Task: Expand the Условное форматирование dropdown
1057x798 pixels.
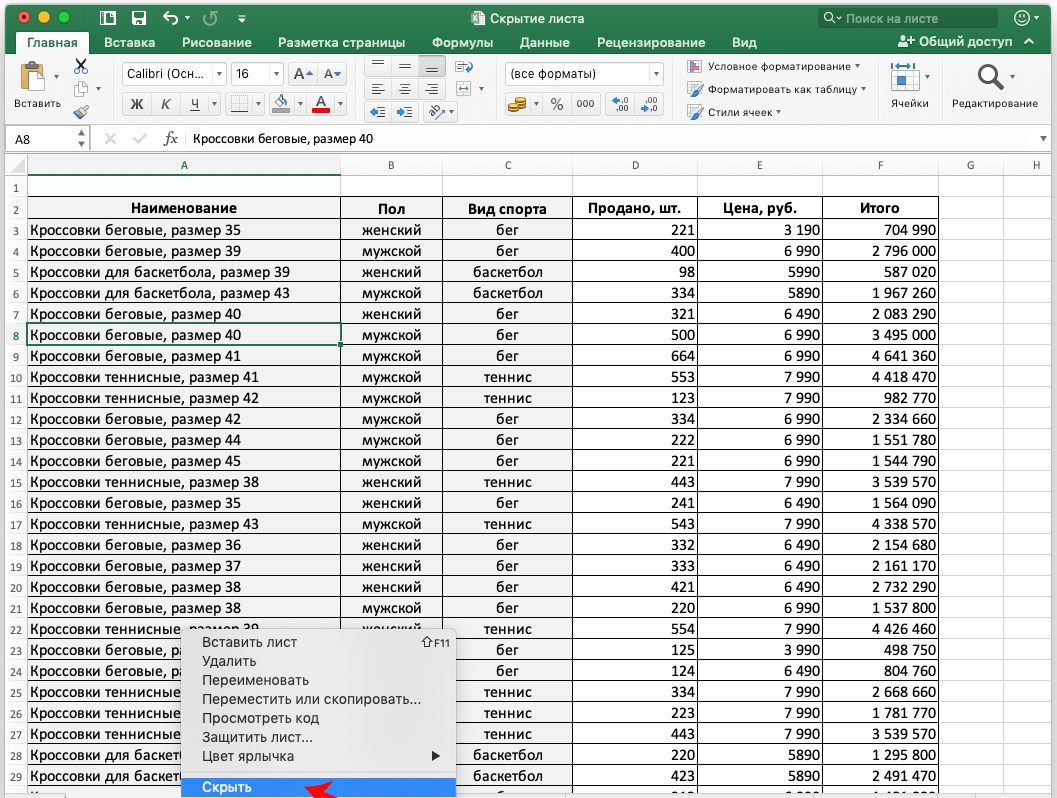Action: pyautogui.click(x=775, y=66)
